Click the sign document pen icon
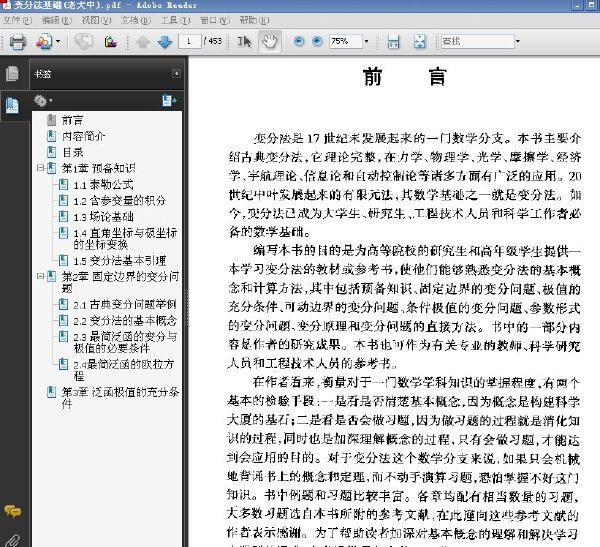 coord(111,41)
